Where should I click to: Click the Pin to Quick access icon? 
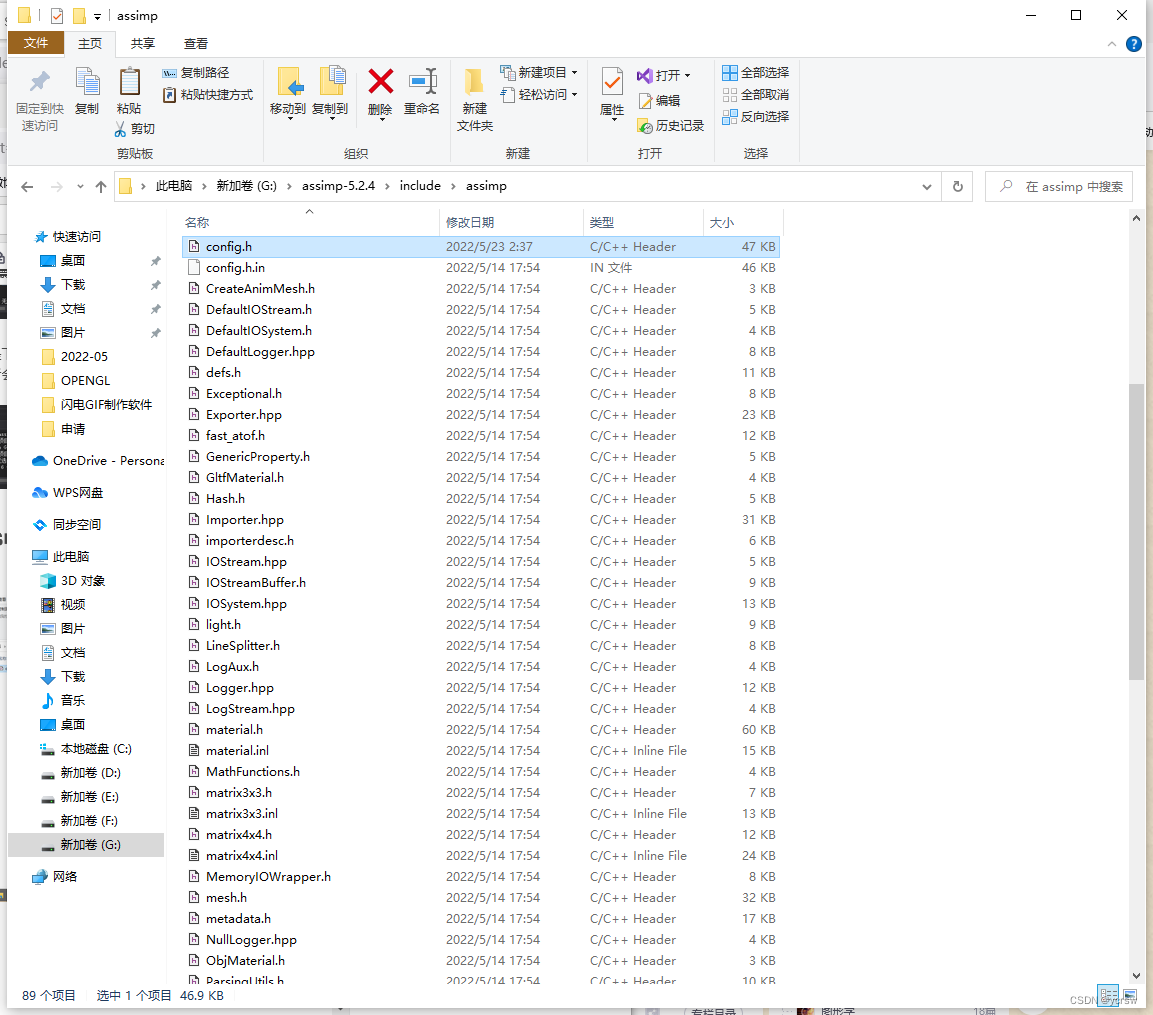click(40, 82)
